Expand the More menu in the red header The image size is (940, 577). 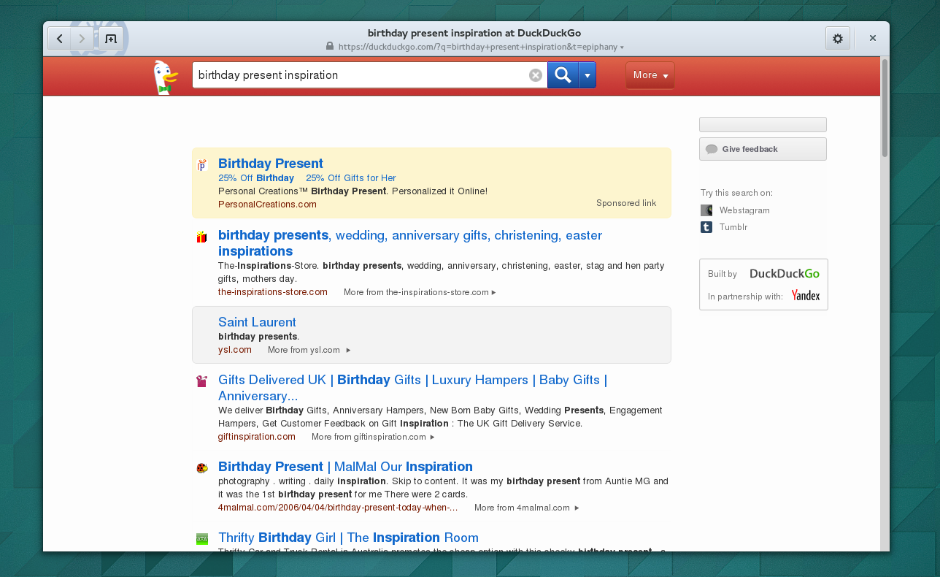pos(650,75)
